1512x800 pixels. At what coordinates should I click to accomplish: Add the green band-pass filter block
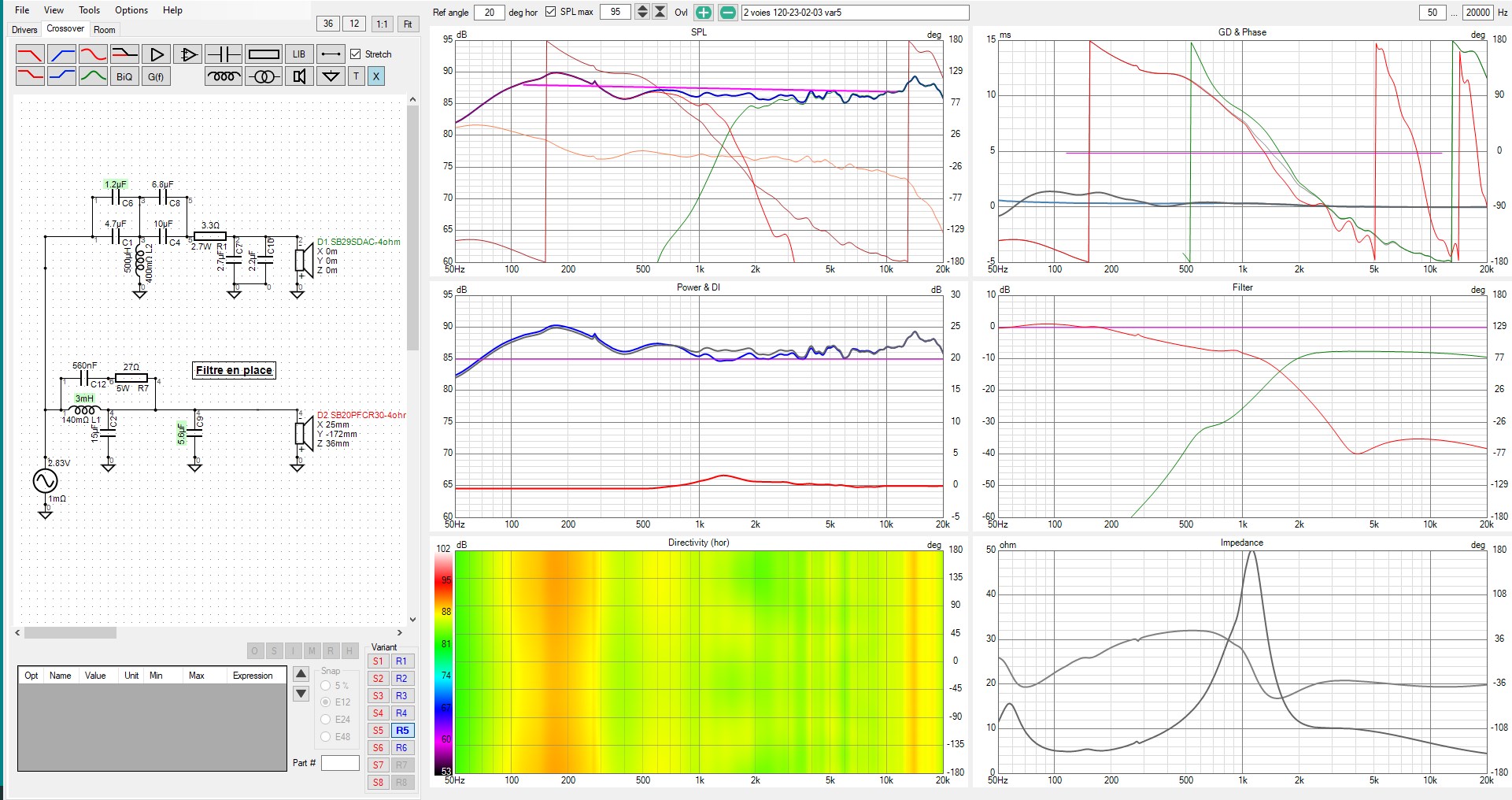[x=93, y=76]
